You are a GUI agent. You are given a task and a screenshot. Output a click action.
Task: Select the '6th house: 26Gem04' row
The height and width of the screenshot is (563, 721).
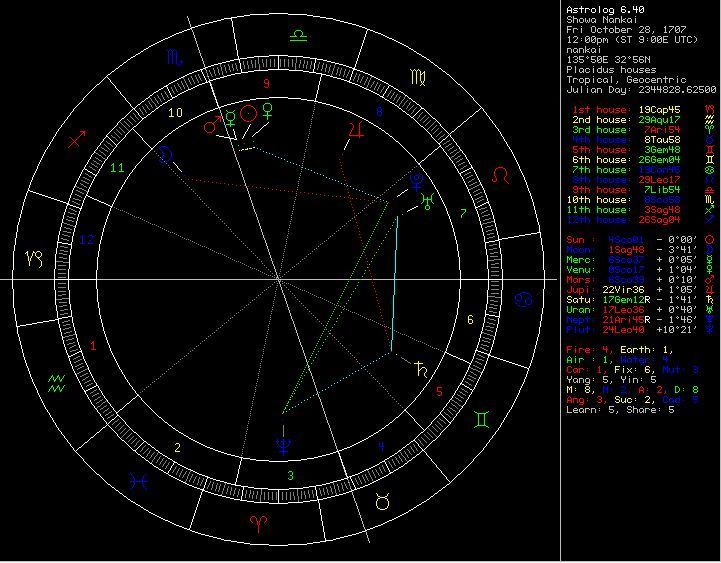click(643, 160)
